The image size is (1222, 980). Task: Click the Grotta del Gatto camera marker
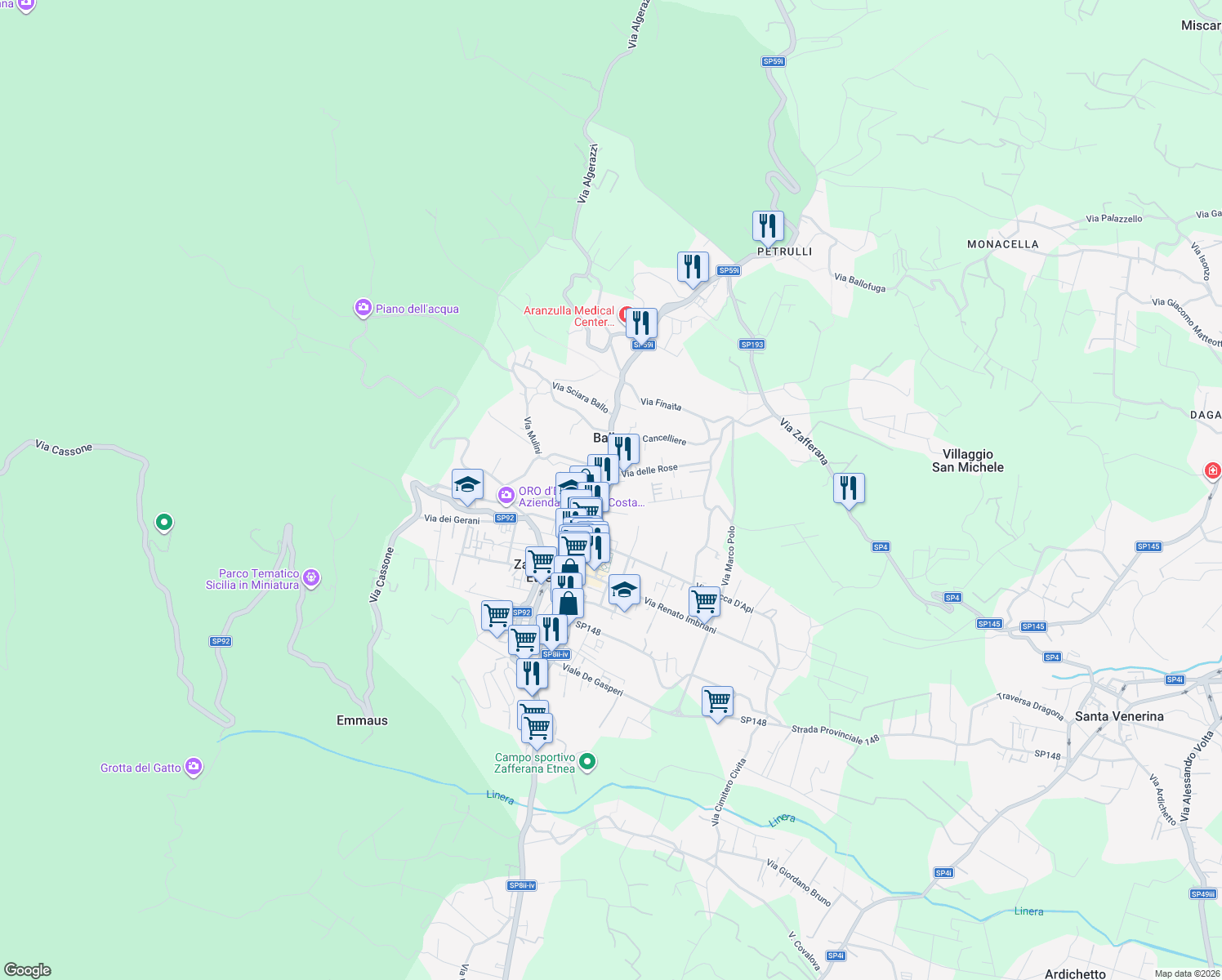point(194,764)
